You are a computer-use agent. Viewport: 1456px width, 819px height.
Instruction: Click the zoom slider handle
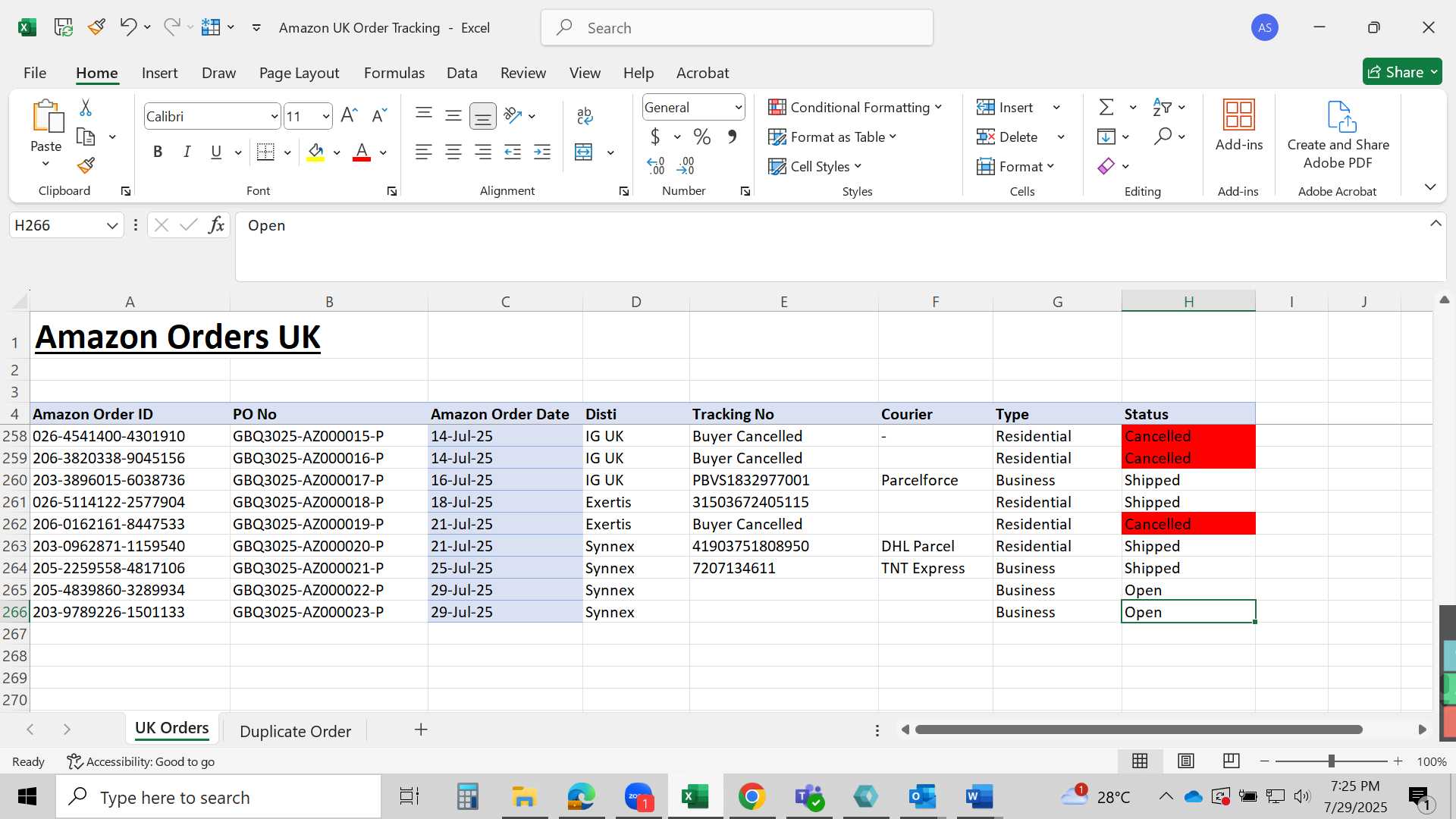(x=1331, y=761)
